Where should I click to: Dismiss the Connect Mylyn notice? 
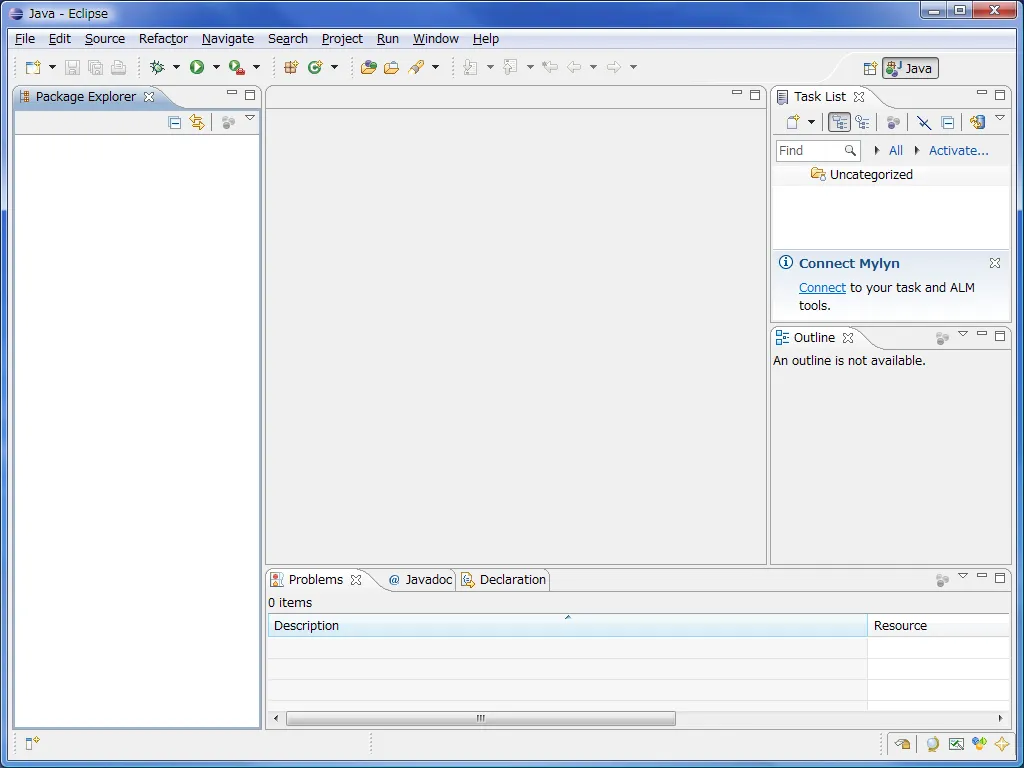click(995, 263)
